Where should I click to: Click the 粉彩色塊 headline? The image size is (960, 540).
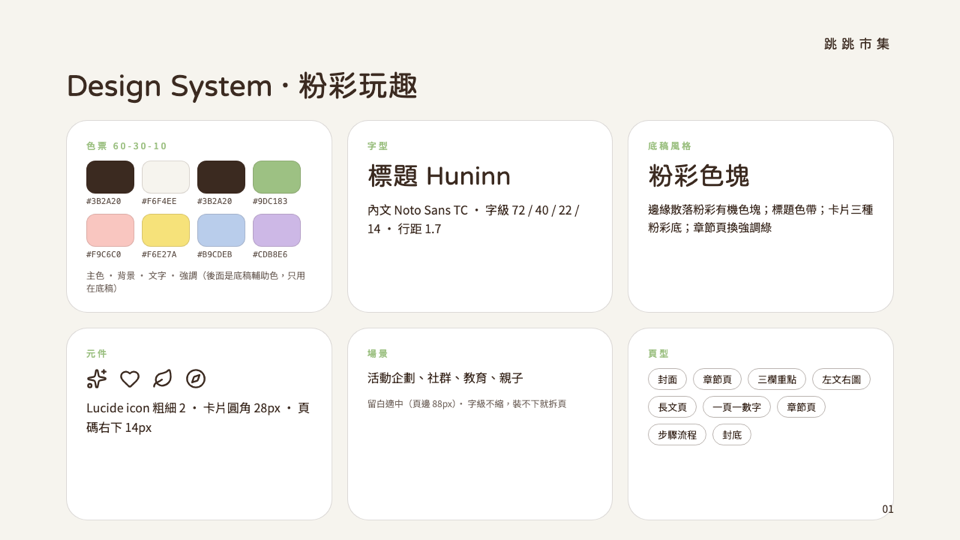(699, 176)
